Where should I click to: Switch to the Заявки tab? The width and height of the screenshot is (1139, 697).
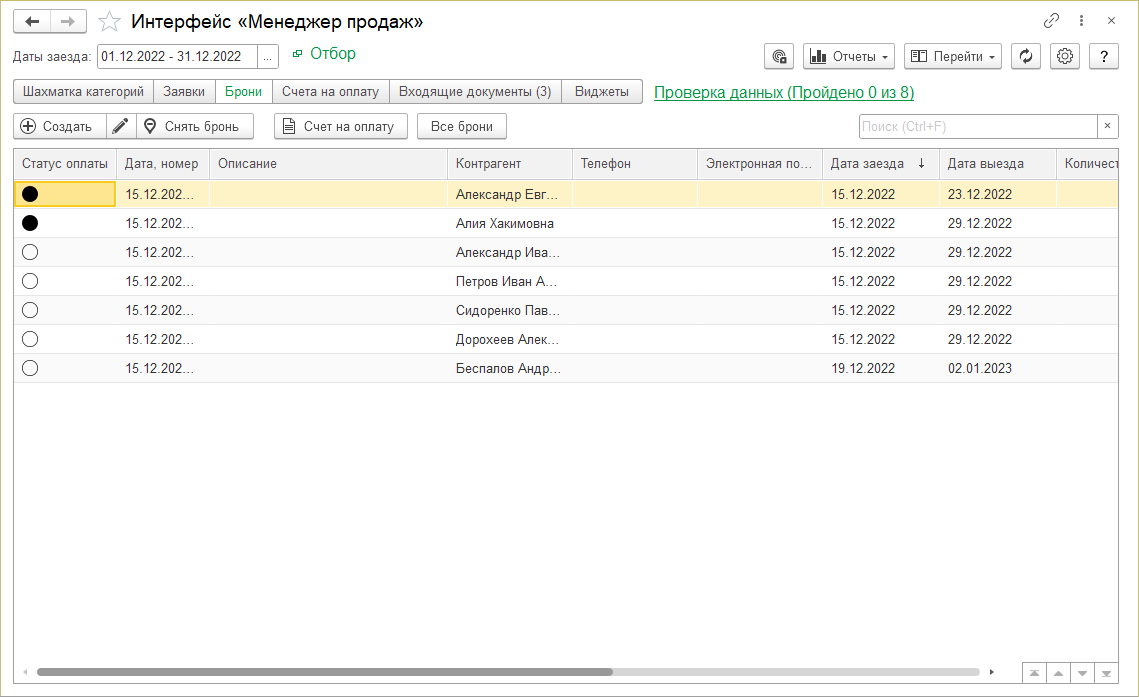click(184, 91)
